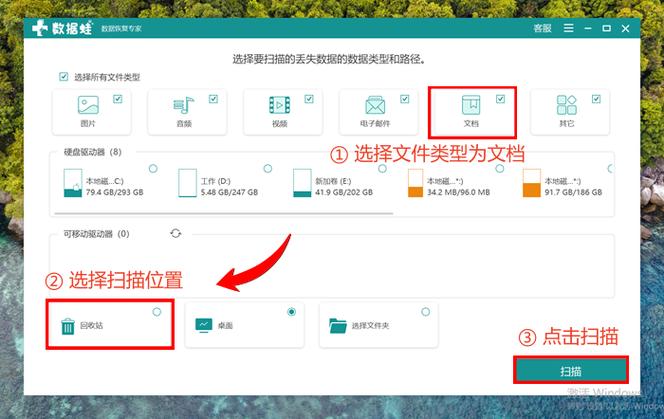The image size is (664, 419).
Task: Uncheck the 文档 checkbox
Action: tap(501, 99)
